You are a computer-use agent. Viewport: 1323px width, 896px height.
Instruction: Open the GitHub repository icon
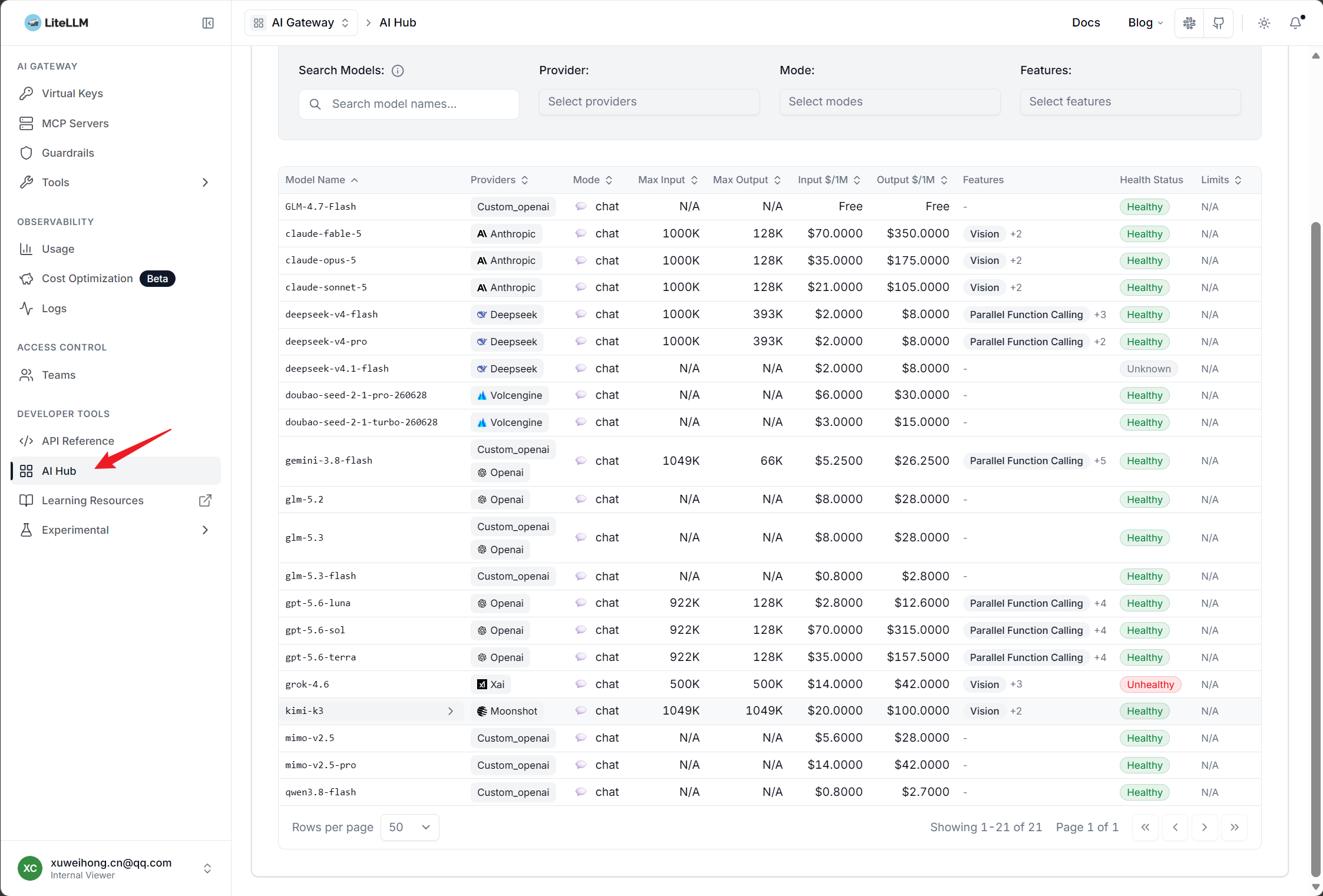pos(1219,23)
